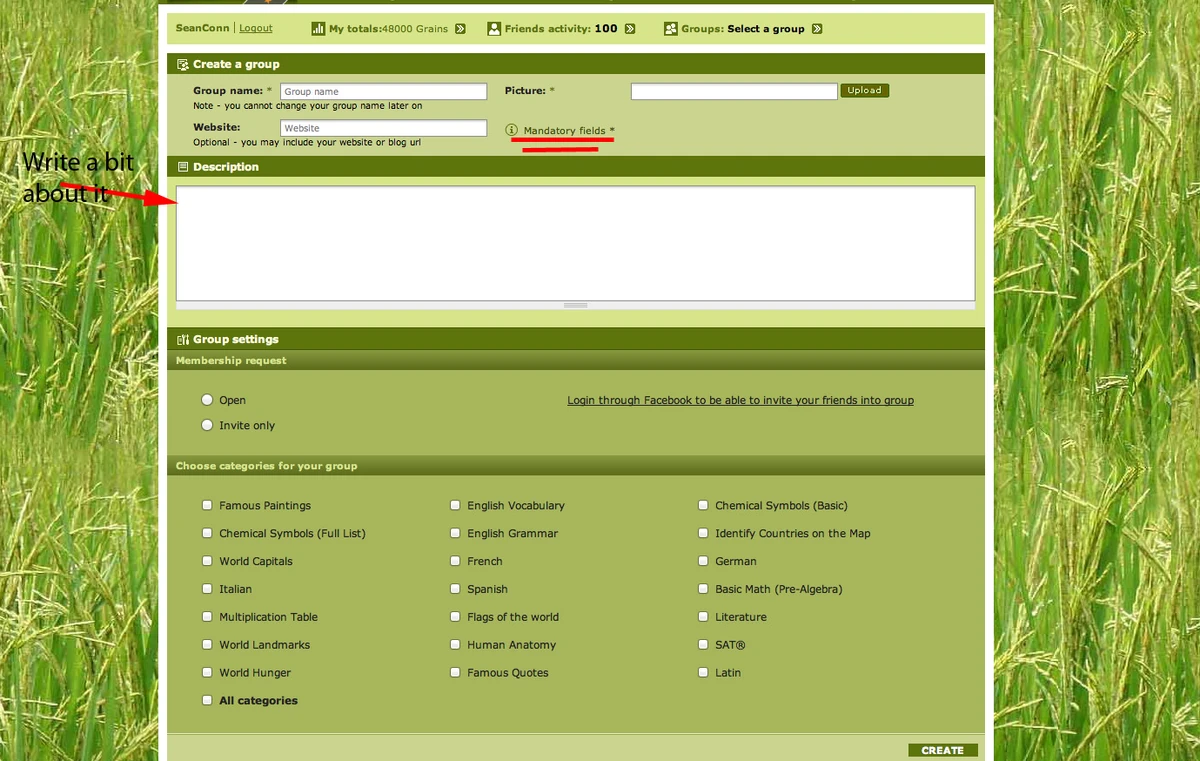The height and width of the screenshot is (761, 1200).
Task: Check the SAT® category box
Action: click(x=703, y=644)
